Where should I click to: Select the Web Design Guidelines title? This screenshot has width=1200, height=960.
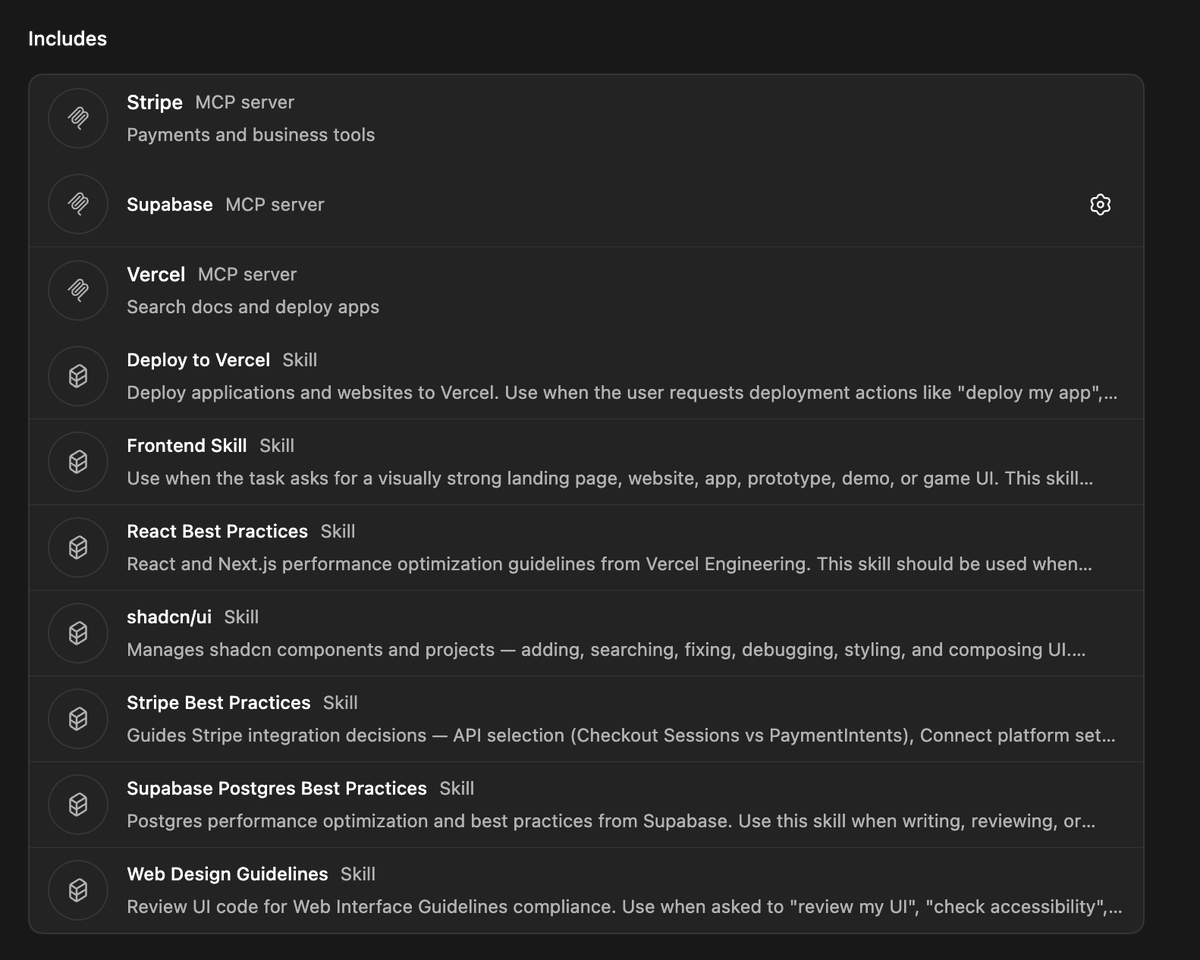click(x=227, y=874)
